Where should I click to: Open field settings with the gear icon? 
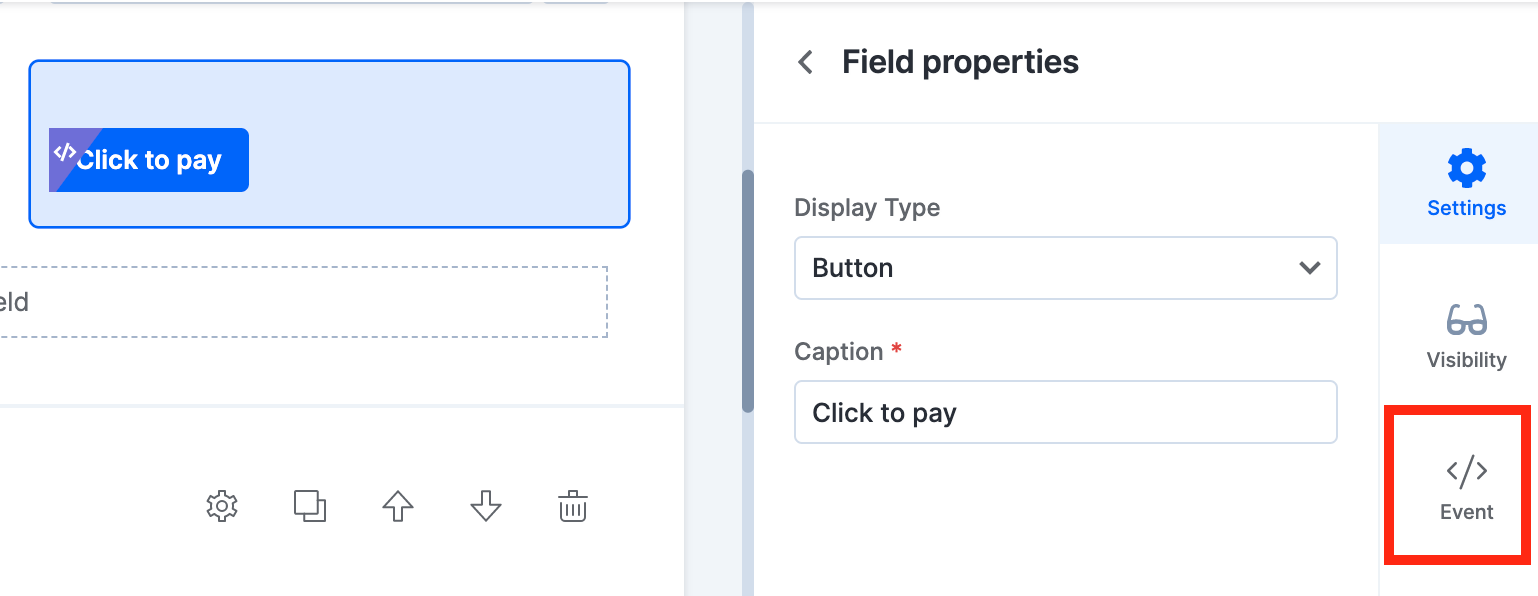(x=222, y=506)
